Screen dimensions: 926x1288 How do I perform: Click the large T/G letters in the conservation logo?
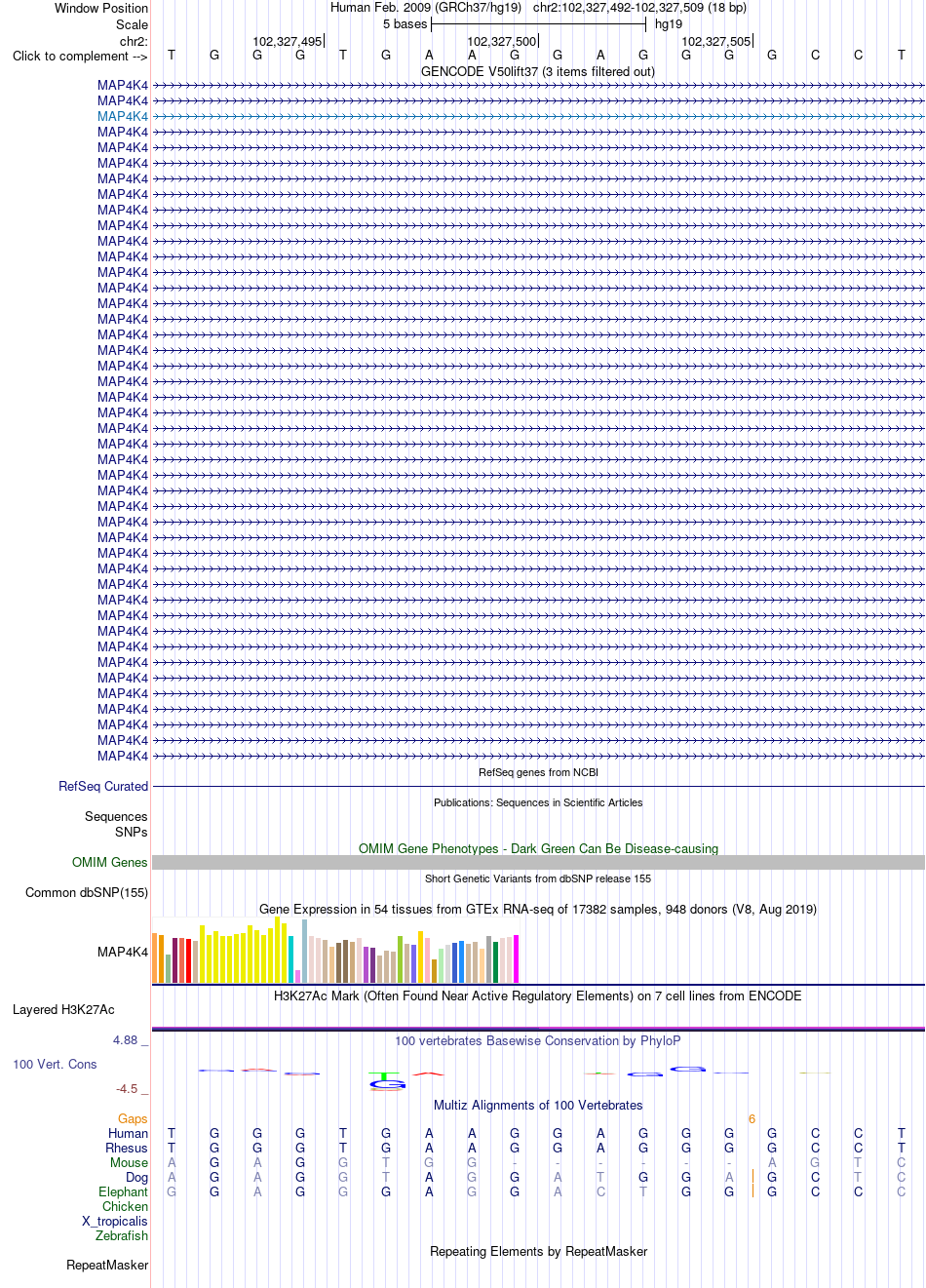coord(386,1081)
